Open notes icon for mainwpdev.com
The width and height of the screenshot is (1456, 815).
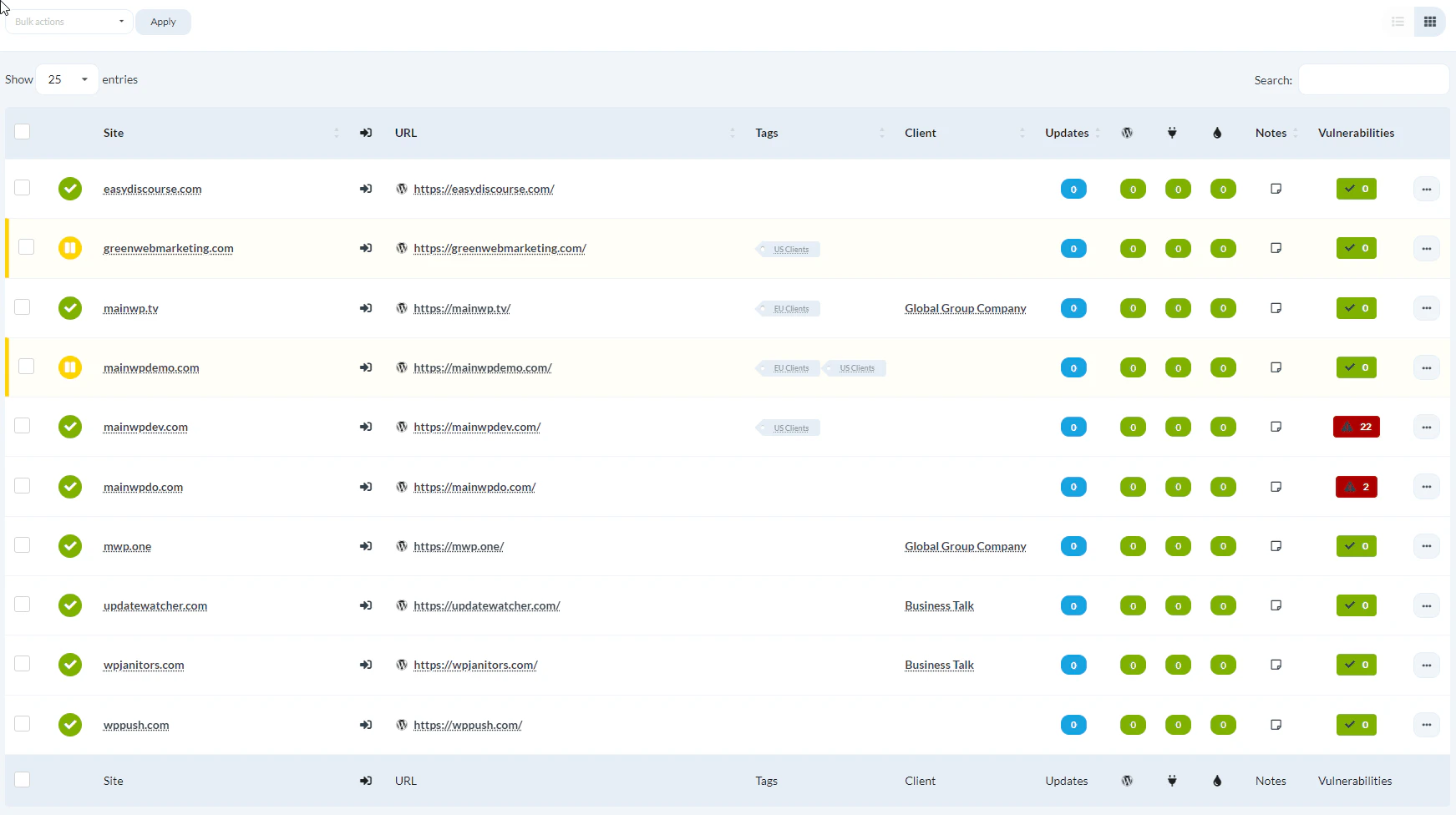point(1276,427)
